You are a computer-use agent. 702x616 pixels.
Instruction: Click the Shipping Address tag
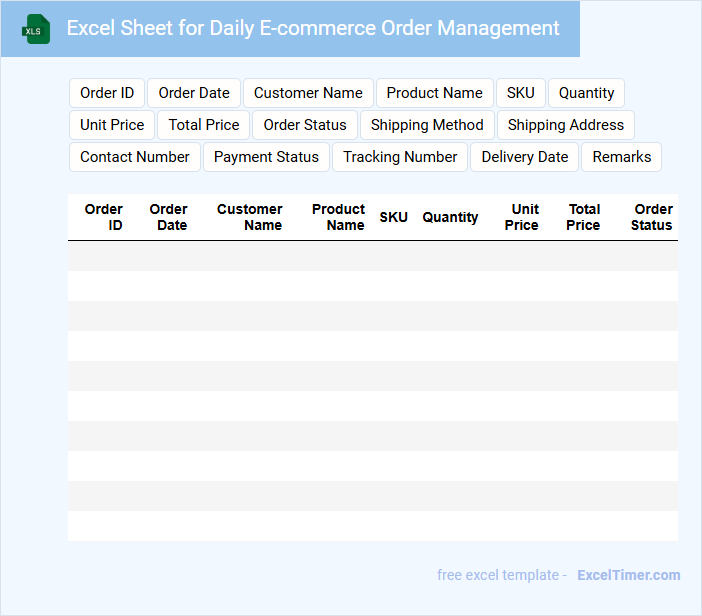click(x=565, y=125)
